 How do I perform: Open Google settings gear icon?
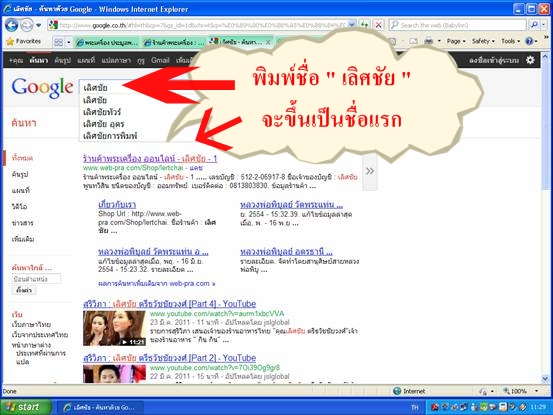coord(530,60)
